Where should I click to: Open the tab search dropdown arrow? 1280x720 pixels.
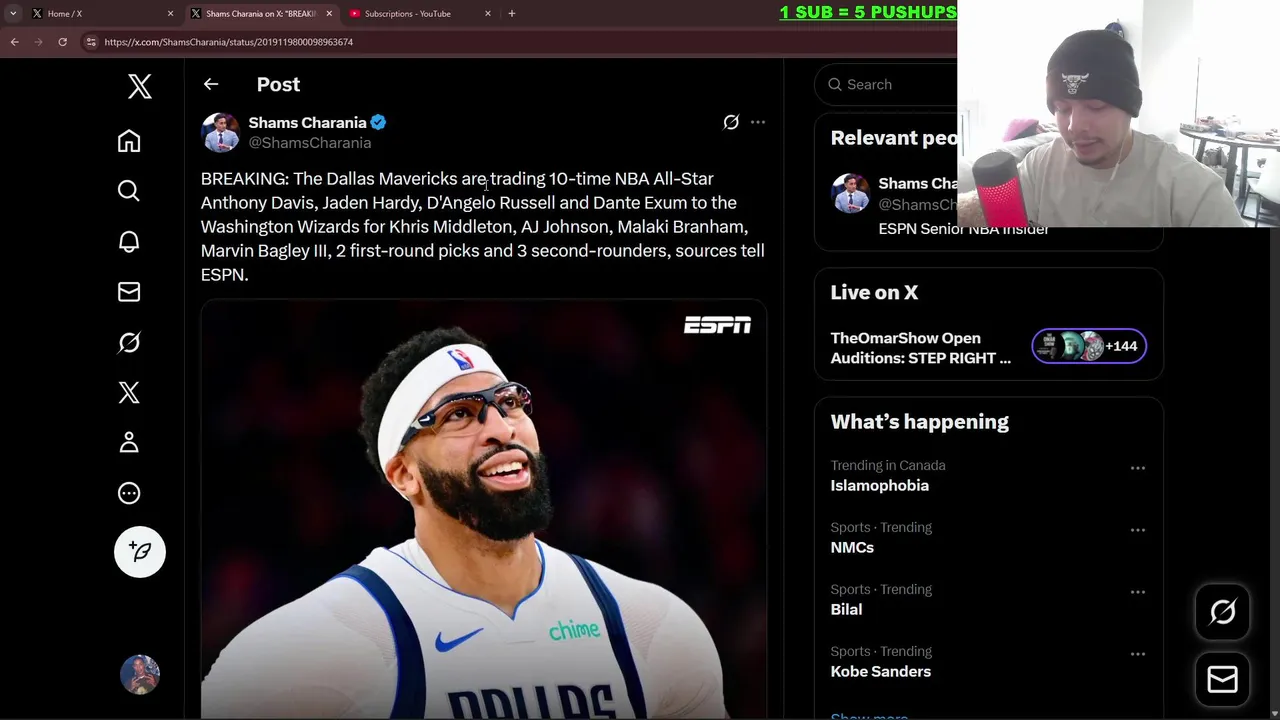click(13, 13)
